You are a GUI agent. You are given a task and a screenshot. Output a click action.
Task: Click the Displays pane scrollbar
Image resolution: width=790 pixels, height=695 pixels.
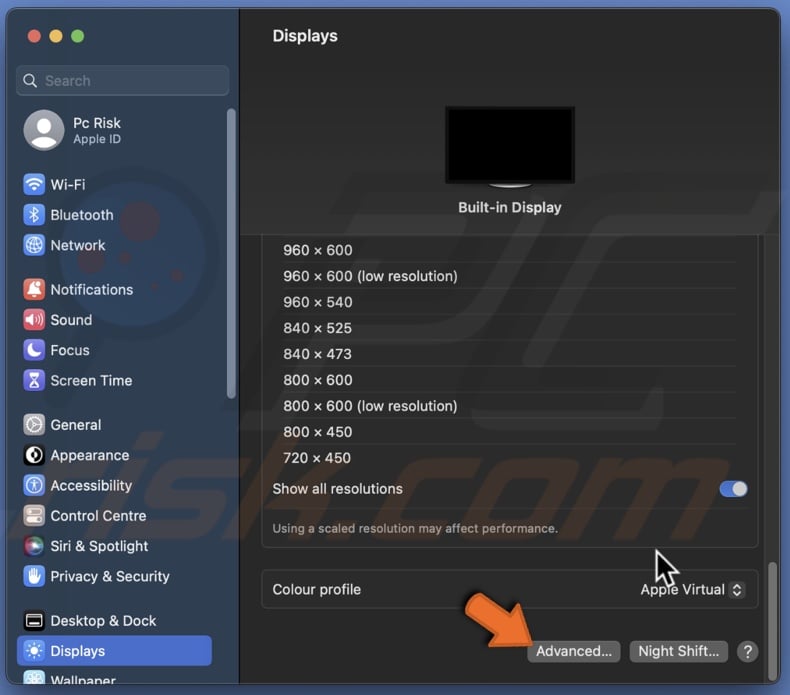[772, 621]
